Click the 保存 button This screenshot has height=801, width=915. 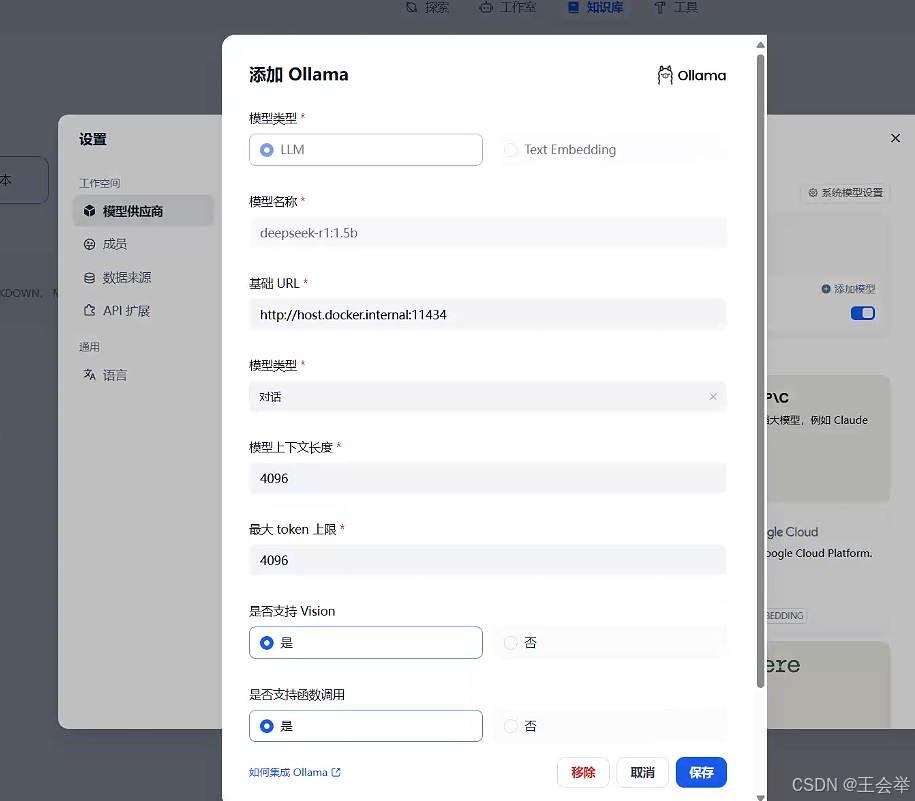point(701,772)
